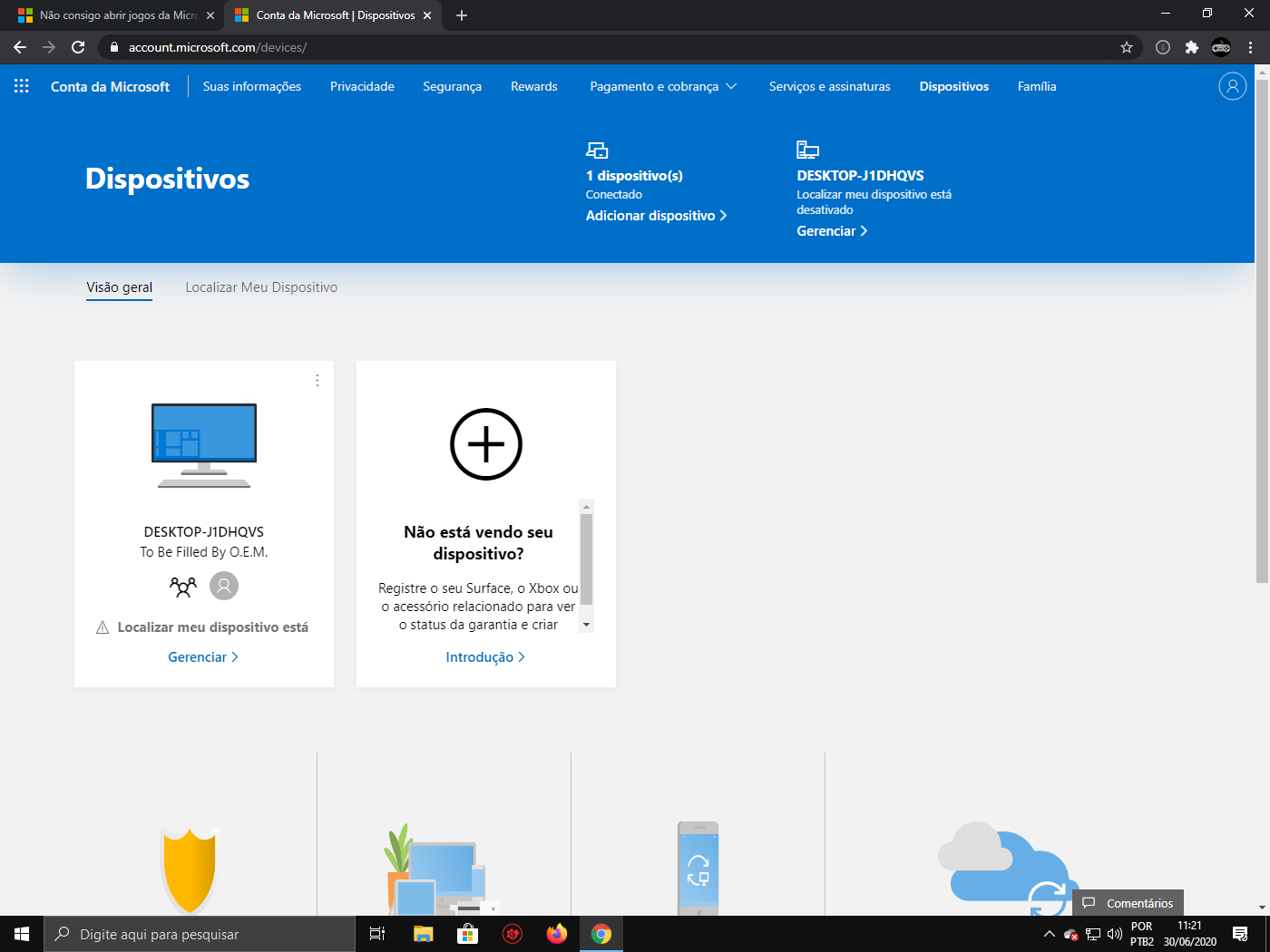Open the Windows notification center
The width and height of the screenshot is (1270, 952).
[x=1240, y=934]
